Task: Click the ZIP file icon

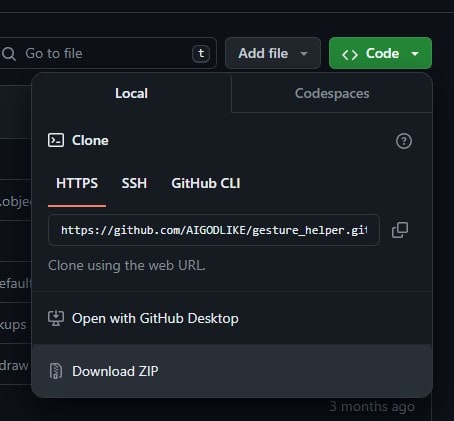Action: pyautogui.click(x=56, y=371)
